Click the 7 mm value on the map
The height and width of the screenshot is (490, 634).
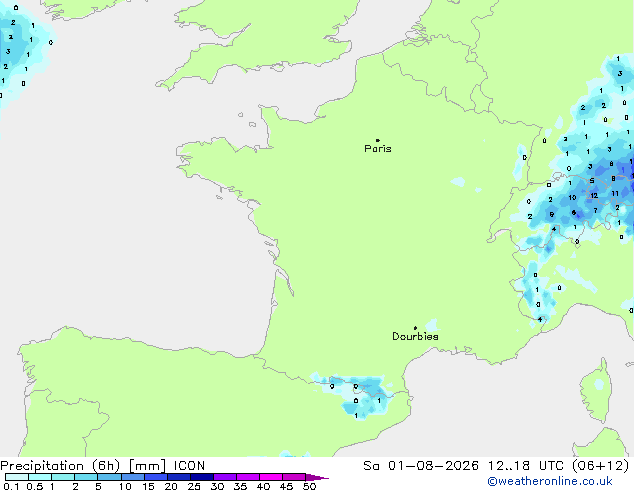coord(595,210)
